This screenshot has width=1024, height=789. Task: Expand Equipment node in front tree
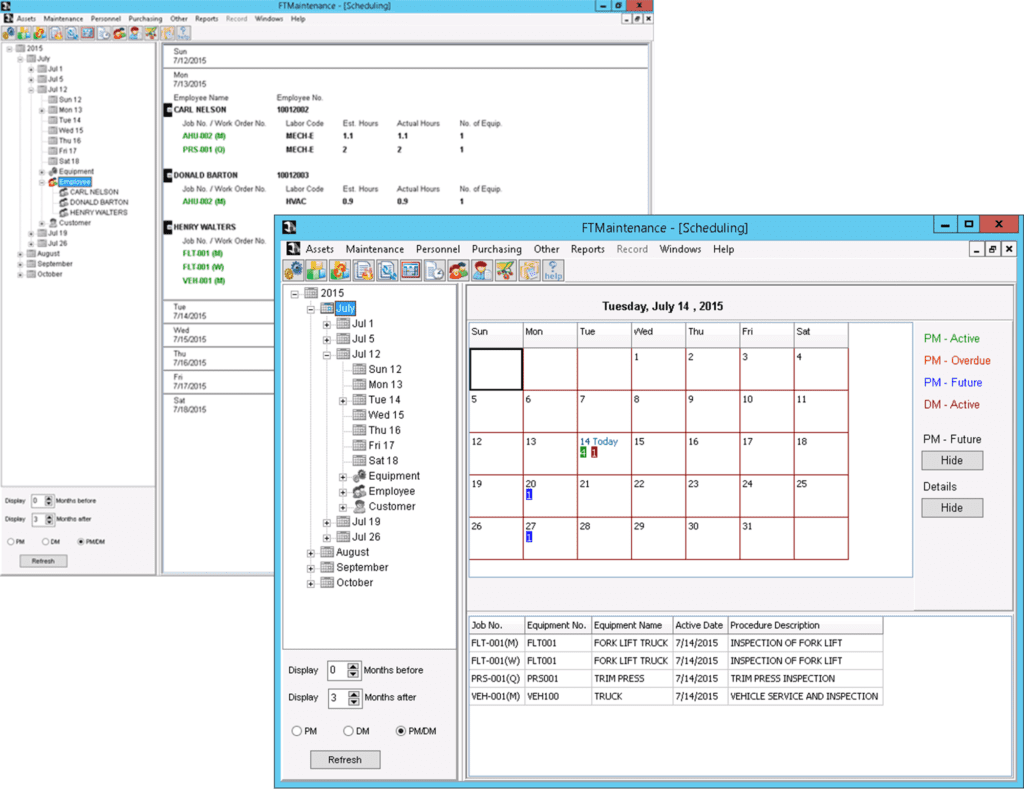pos(343,477)
